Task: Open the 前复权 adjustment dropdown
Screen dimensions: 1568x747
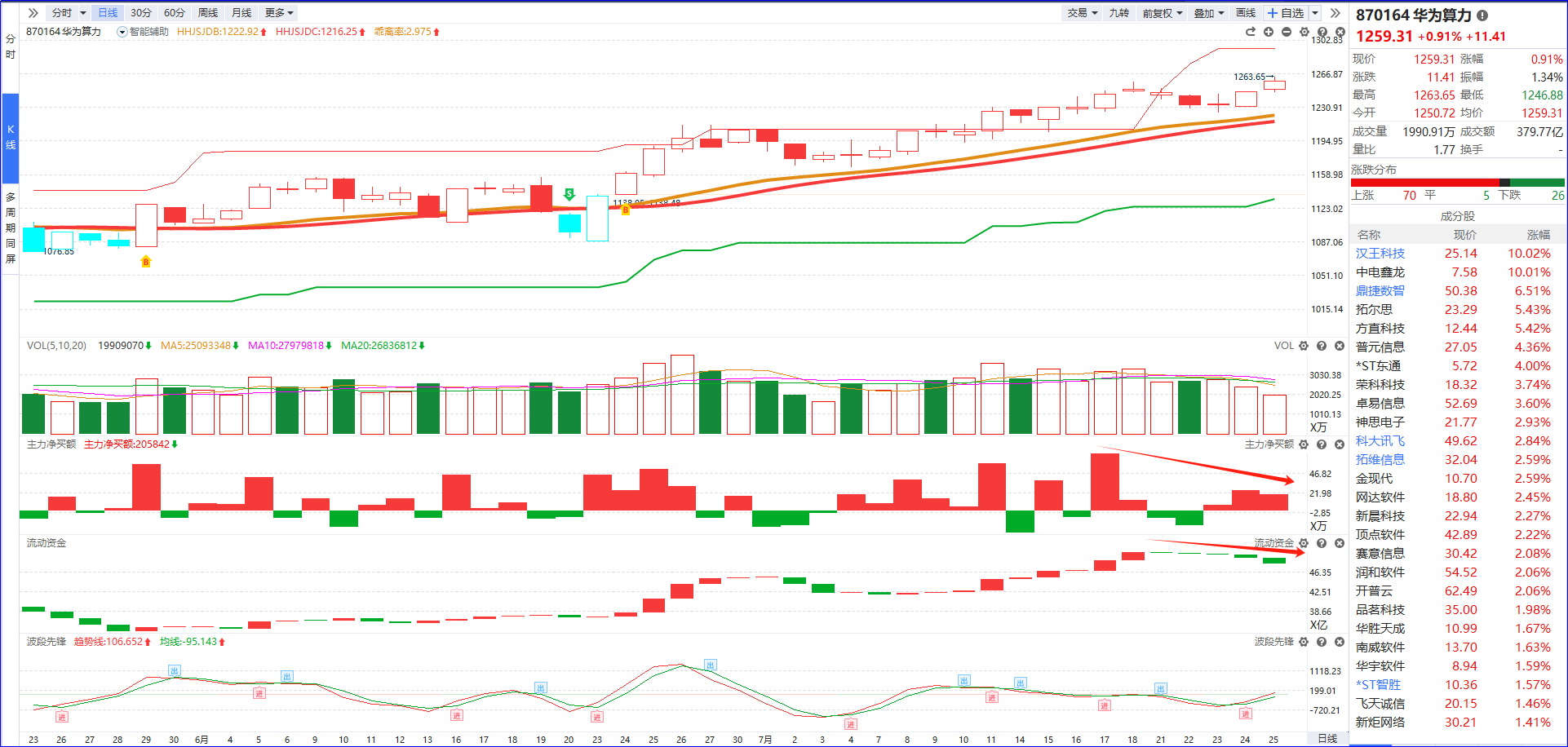Action: pyautogui.click(x=1163, y=13)
